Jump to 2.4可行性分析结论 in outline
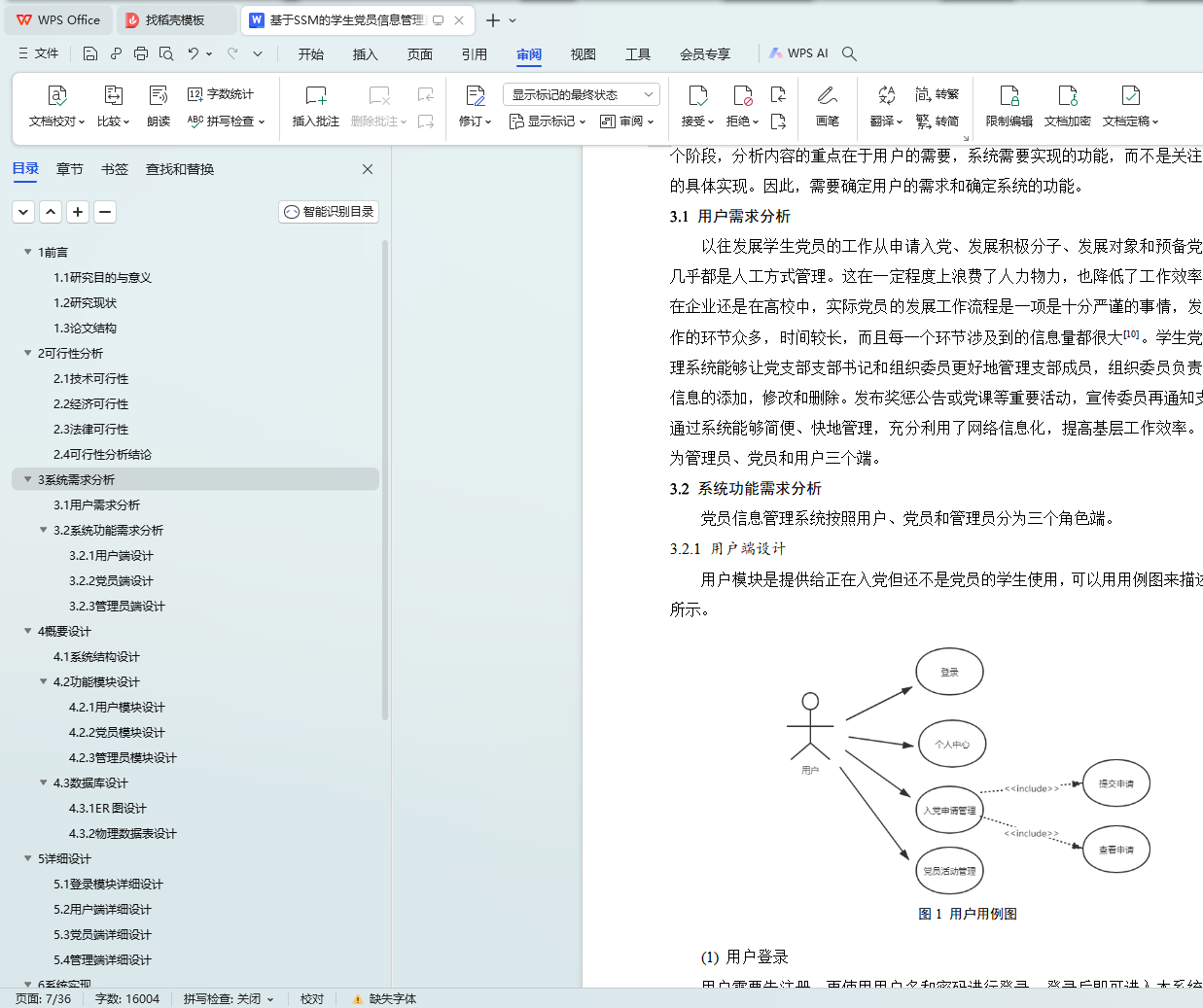The width and height of the screenshot is (1203, 1008). click(103, 454)
